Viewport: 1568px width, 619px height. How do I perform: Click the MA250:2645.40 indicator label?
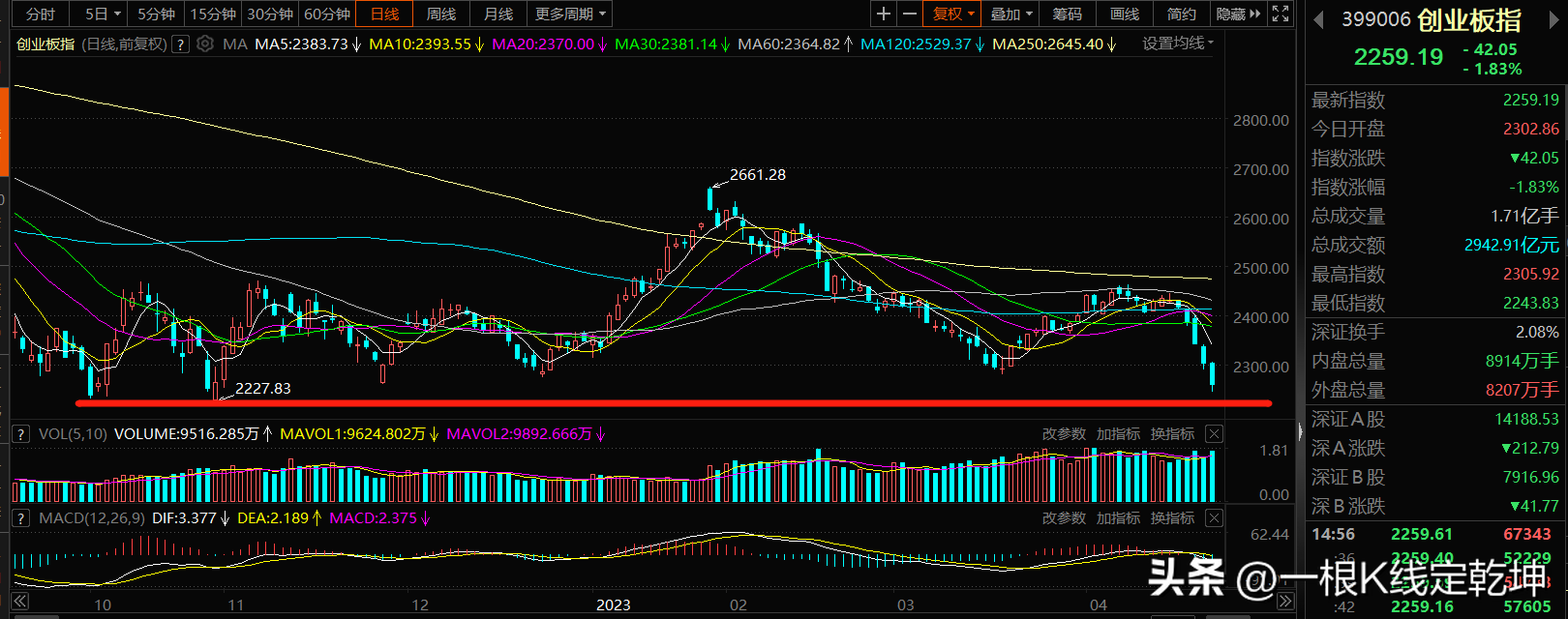coord(1054,44)
